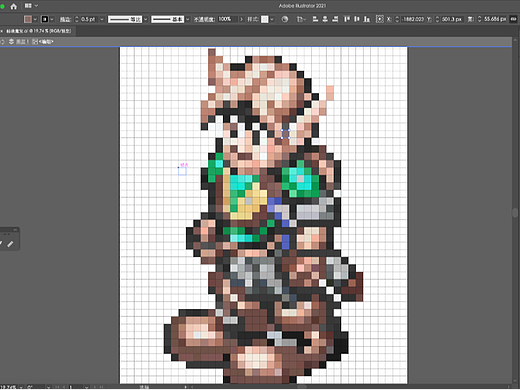520x390 pixels.
Task: Open the rotate view dropdown
Action: pos(49,387)
